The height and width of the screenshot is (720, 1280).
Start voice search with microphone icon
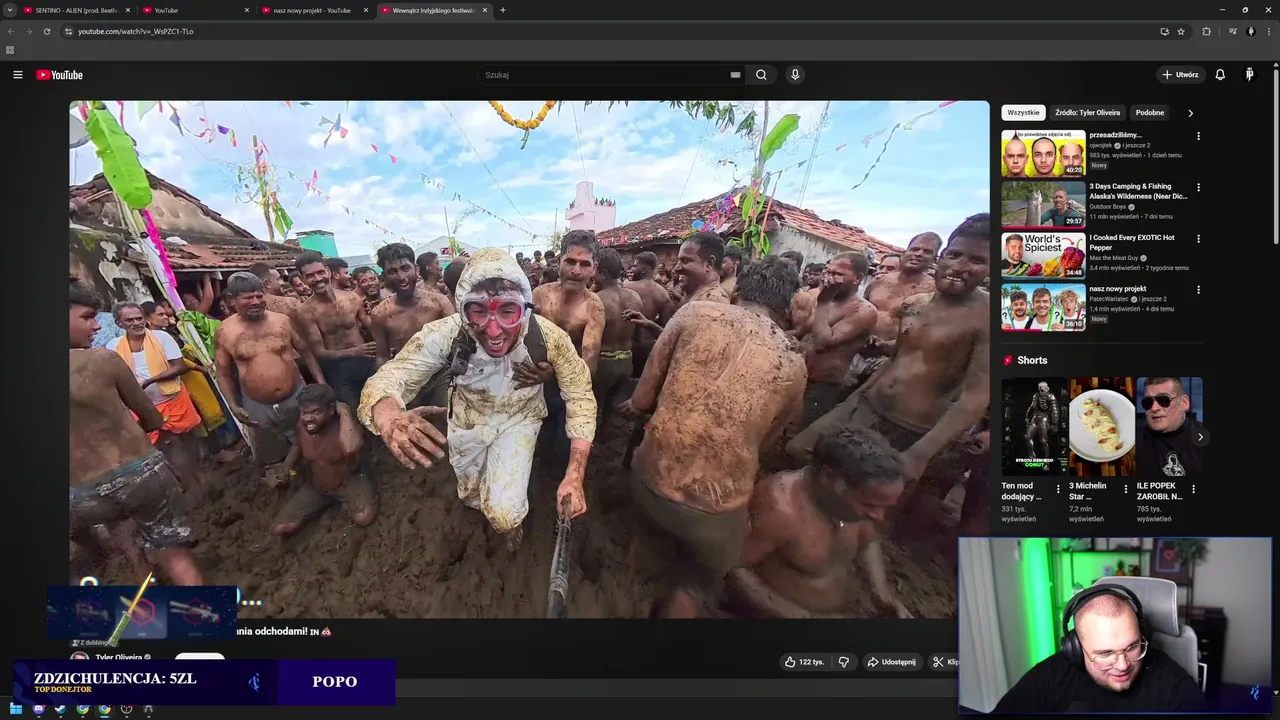pos(795,75)
